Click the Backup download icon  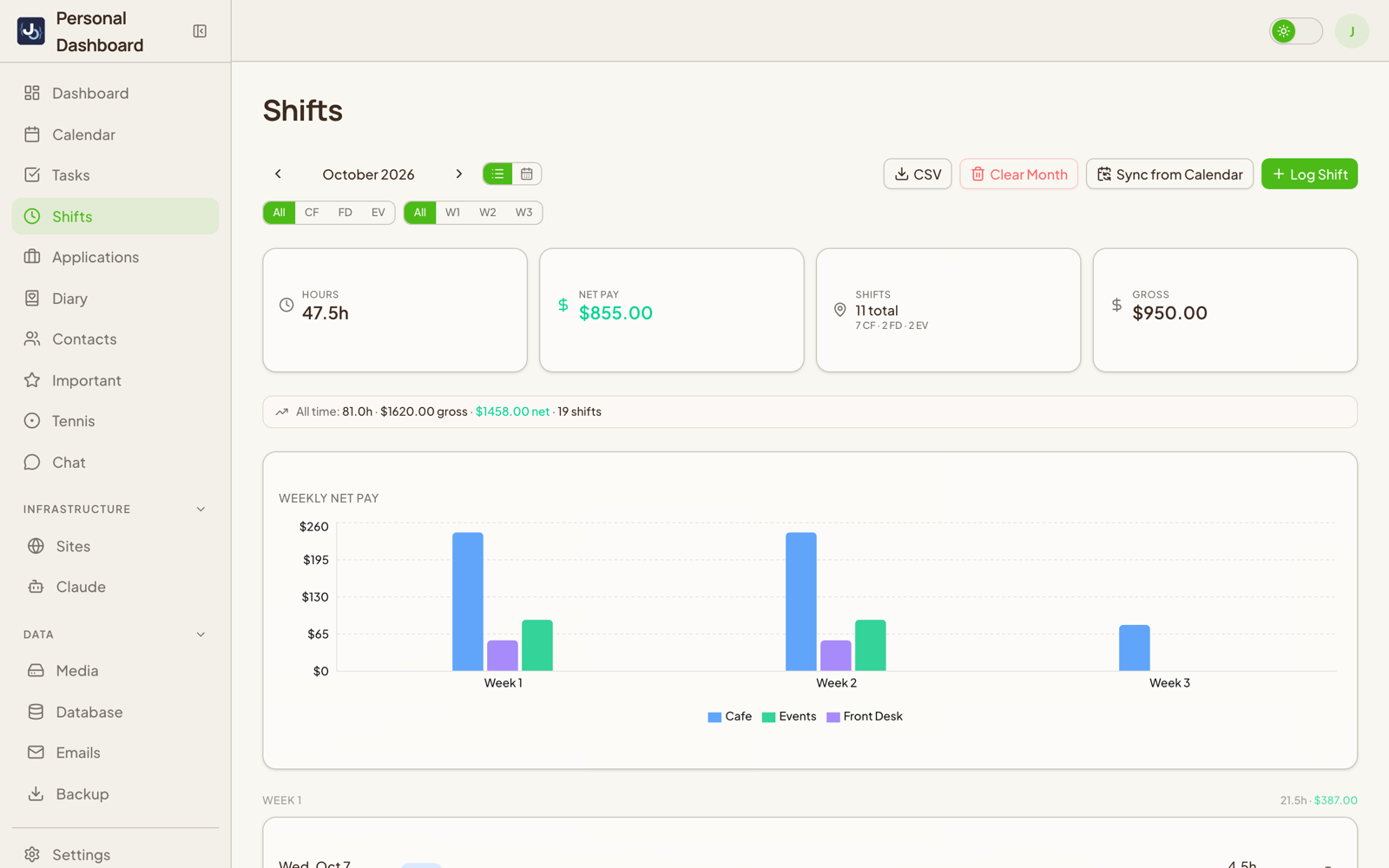[x=36, y=794]
